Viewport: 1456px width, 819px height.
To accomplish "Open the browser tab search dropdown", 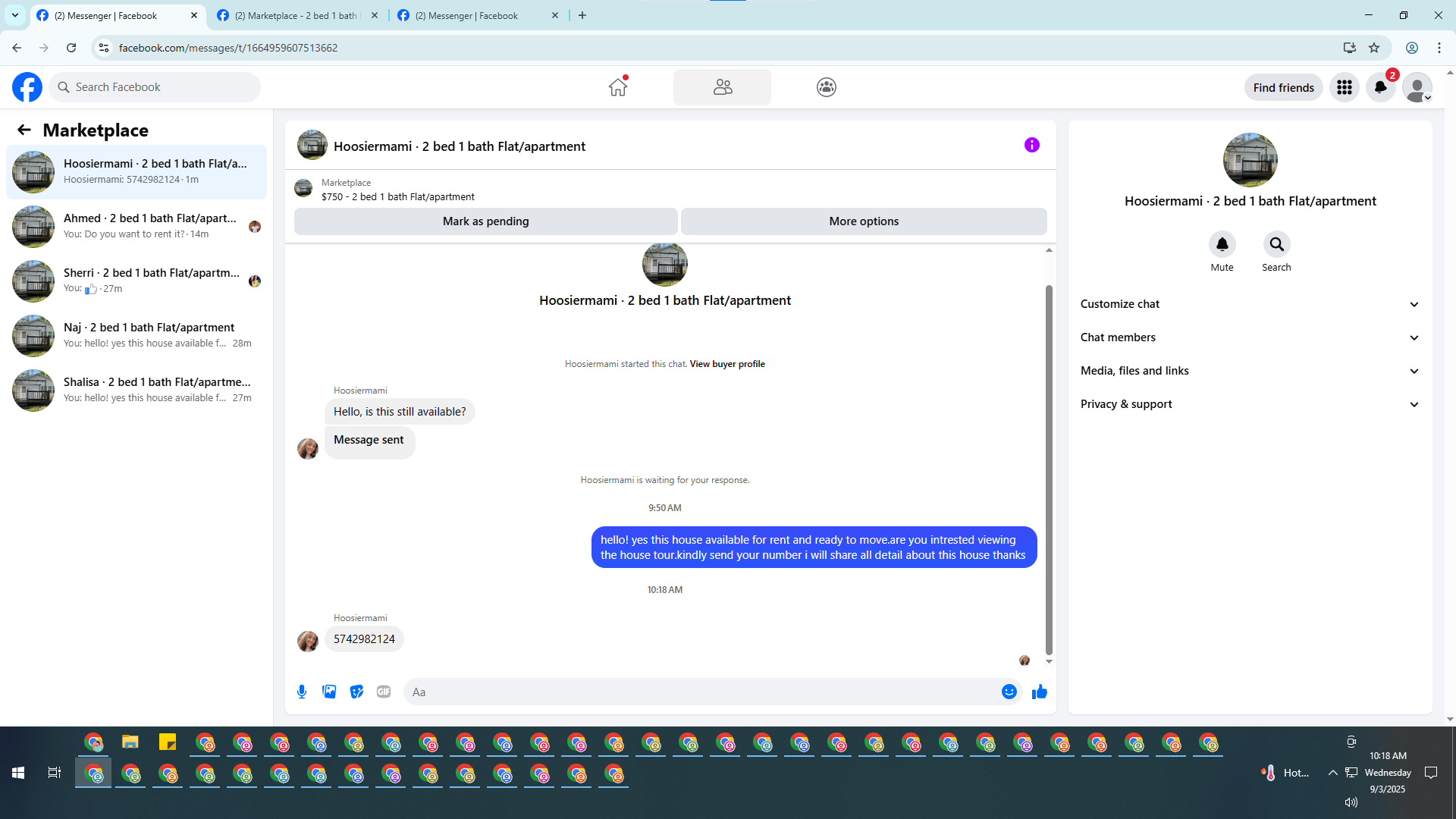I will coord(15,15).
